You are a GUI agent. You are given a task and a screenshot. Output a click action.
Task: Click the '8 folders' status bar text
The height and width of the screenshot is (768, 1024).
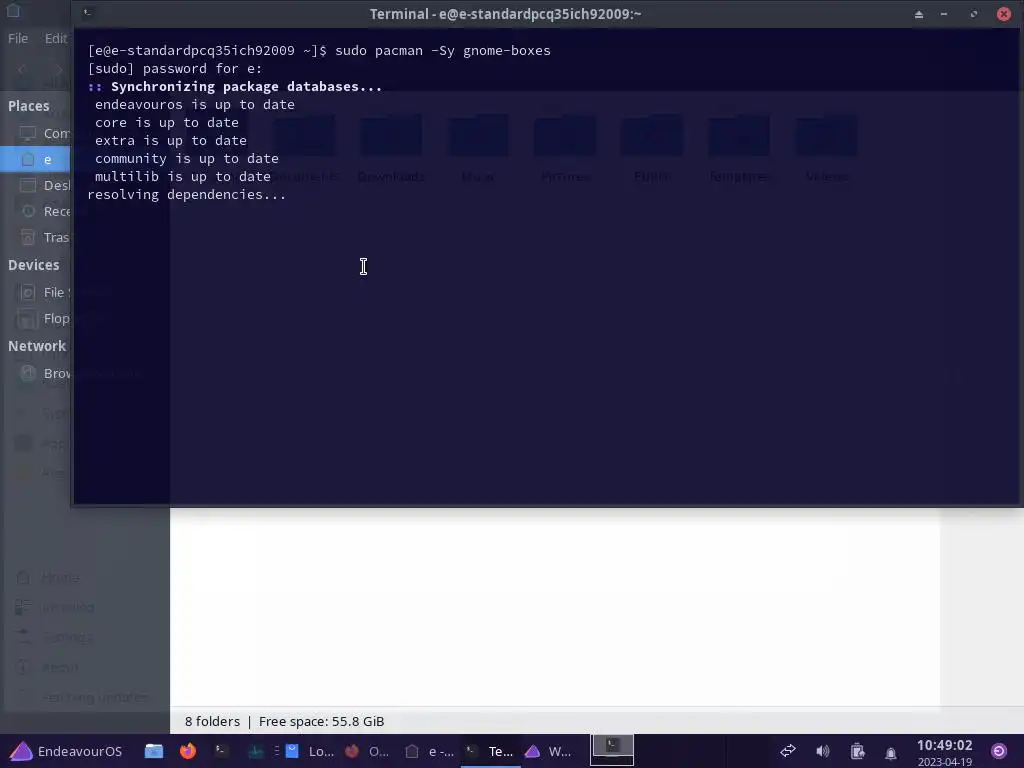[x=212, y=722]
